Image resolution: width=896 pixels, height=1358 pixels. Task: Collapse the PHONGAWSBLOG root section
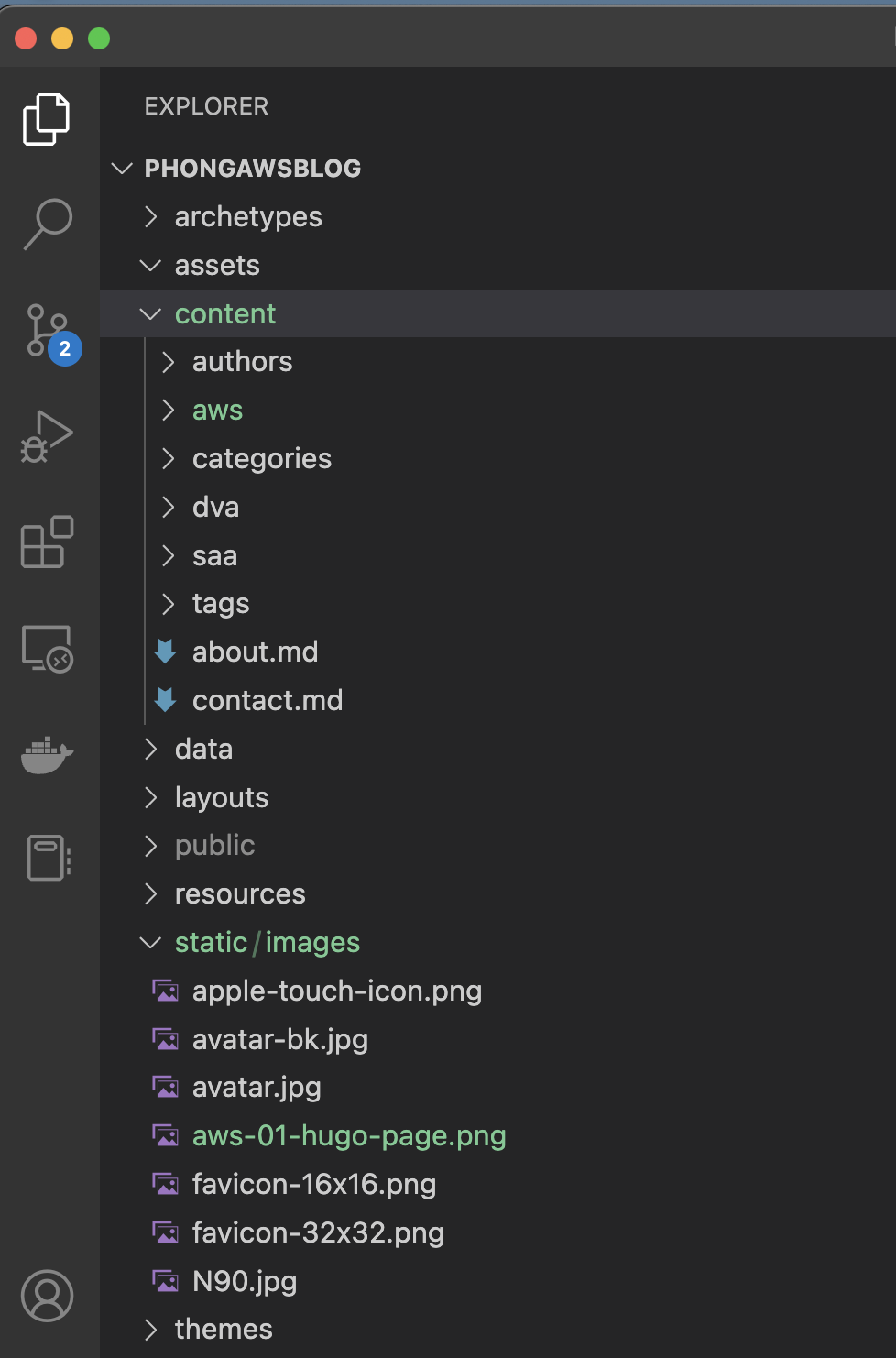[252, 169]
